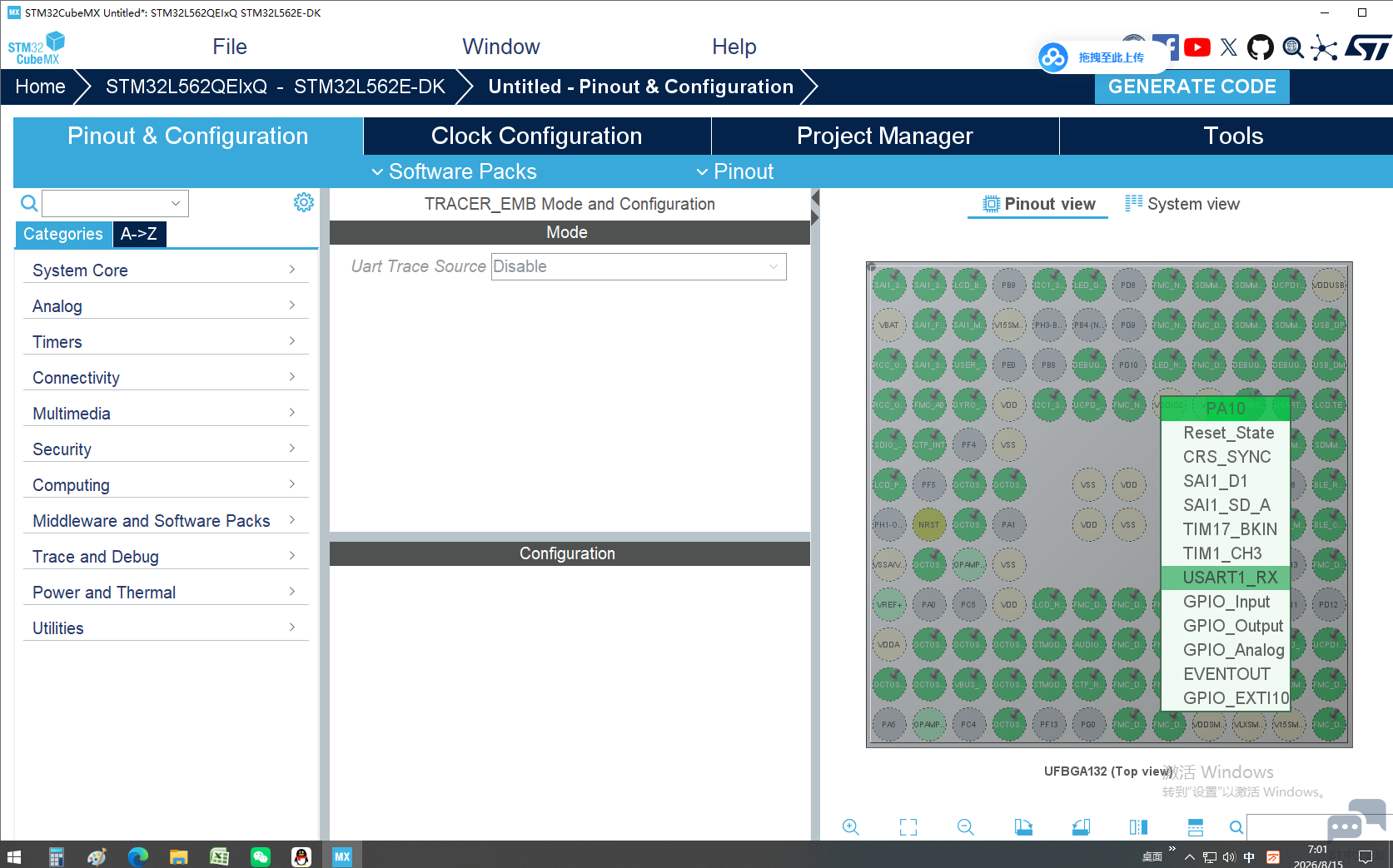Expand the Timers category
Screen dimensions: 1393x868
click(x=166, y=341)
